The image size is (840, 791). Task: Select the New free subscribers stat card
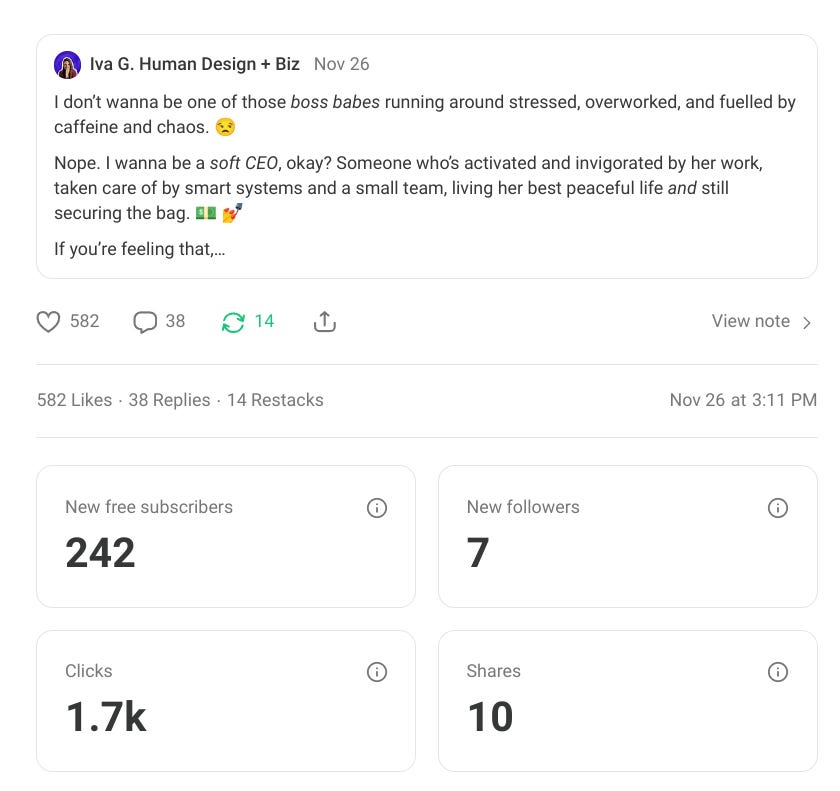(225, 535)
